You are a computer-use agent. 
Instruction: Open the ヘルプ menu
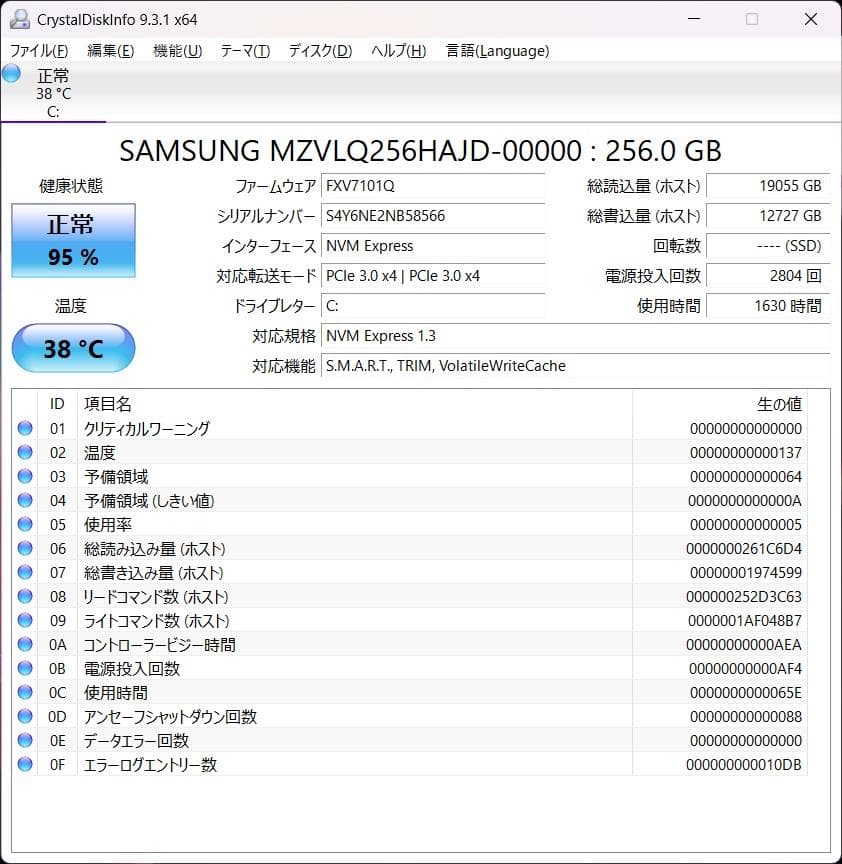[398, 50]
